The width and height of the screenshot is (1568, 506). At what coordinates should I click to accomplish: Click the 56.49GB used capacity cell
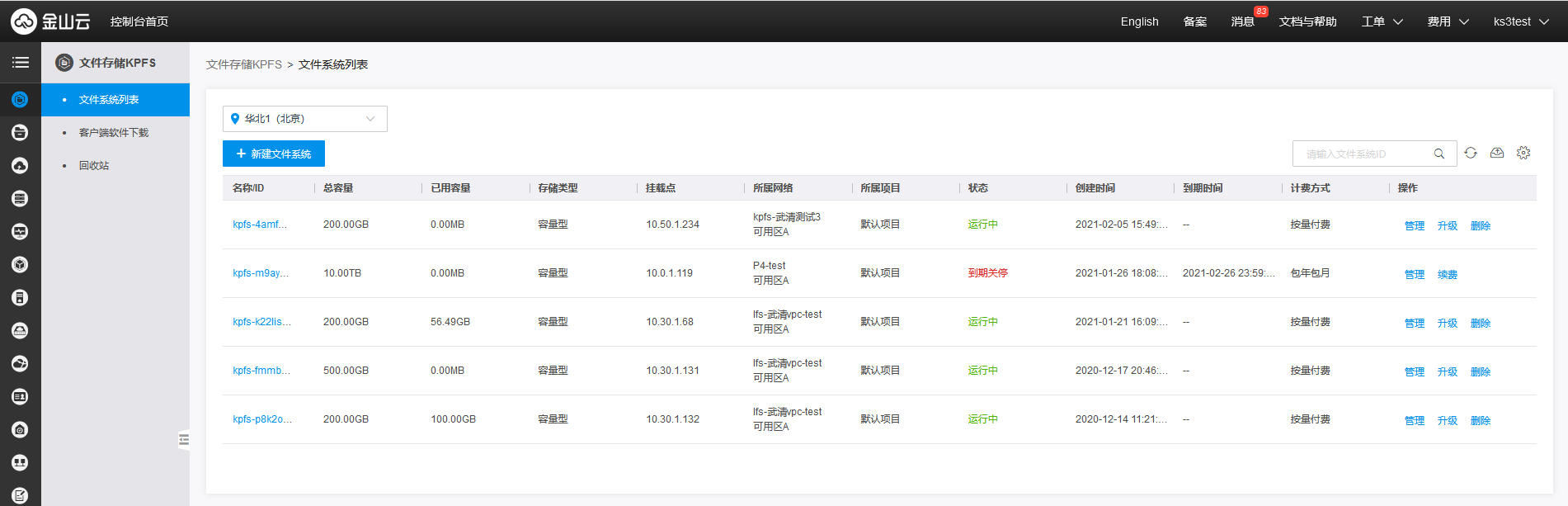tap(450, 322)
